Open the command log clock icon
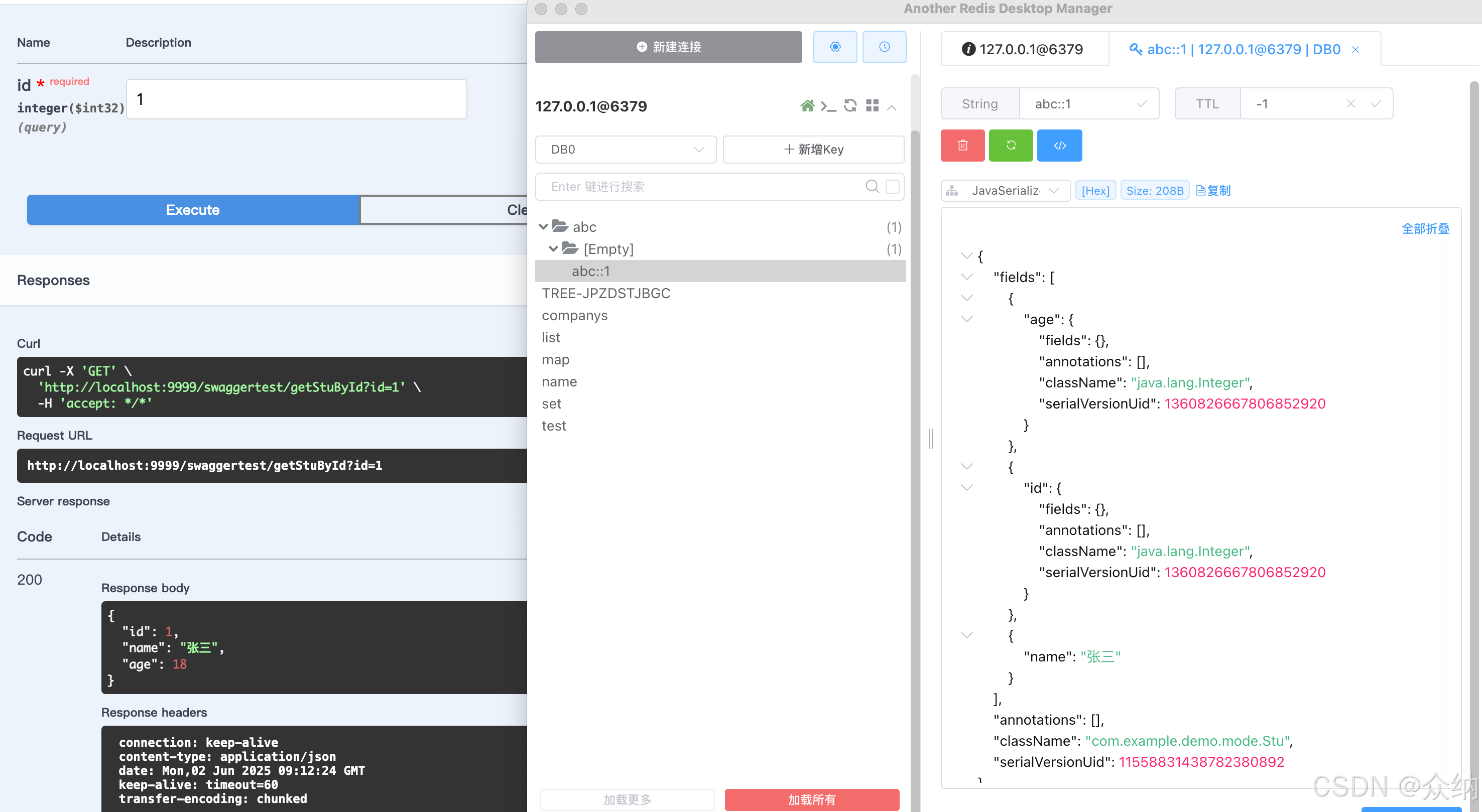1482x812 pixels. [x=884, y=47]
